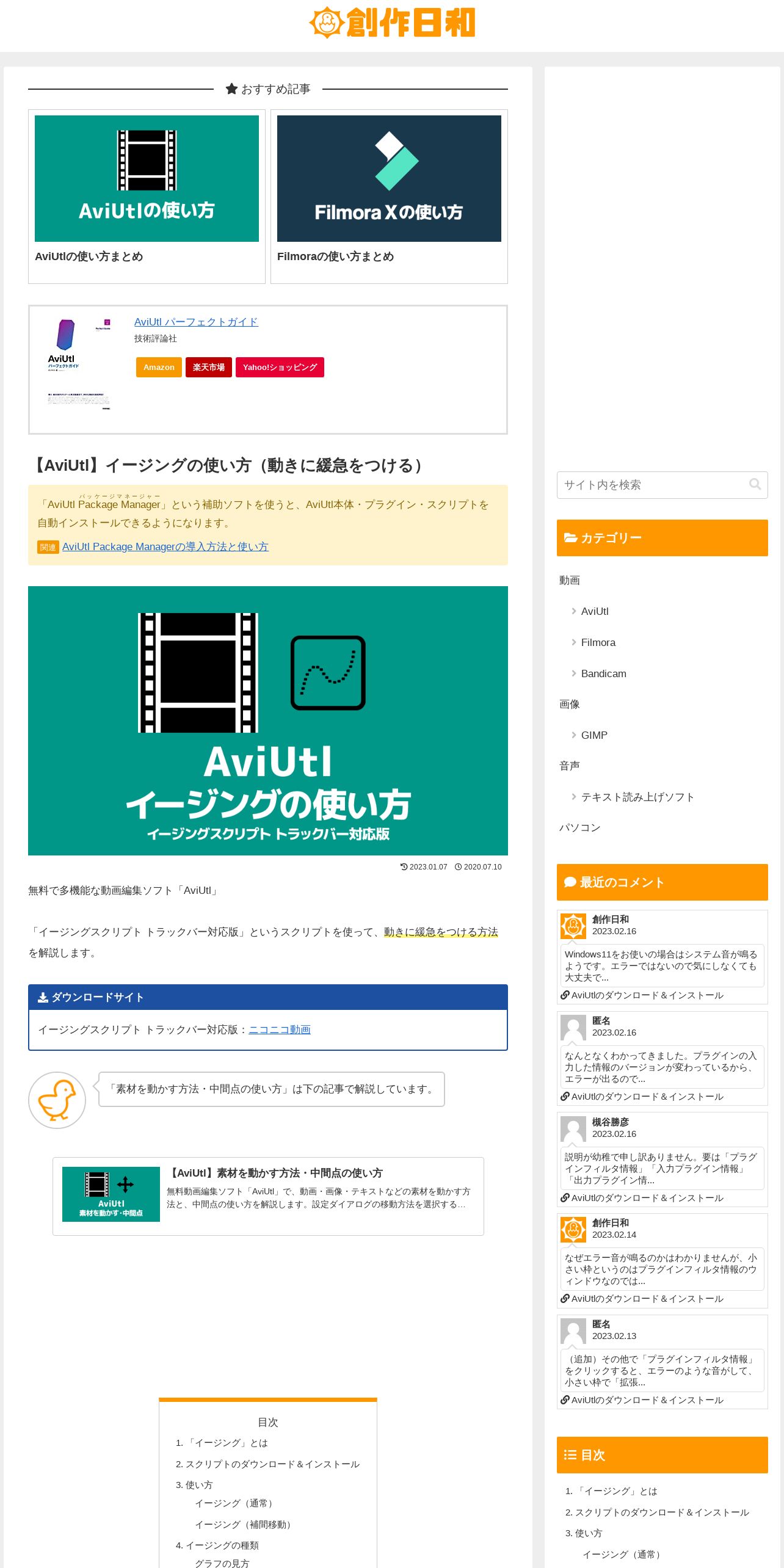The height and width of the screenshot is (1568, 784).
Task: Click the サイト内を検索 search field
Action: coord(662,485)
